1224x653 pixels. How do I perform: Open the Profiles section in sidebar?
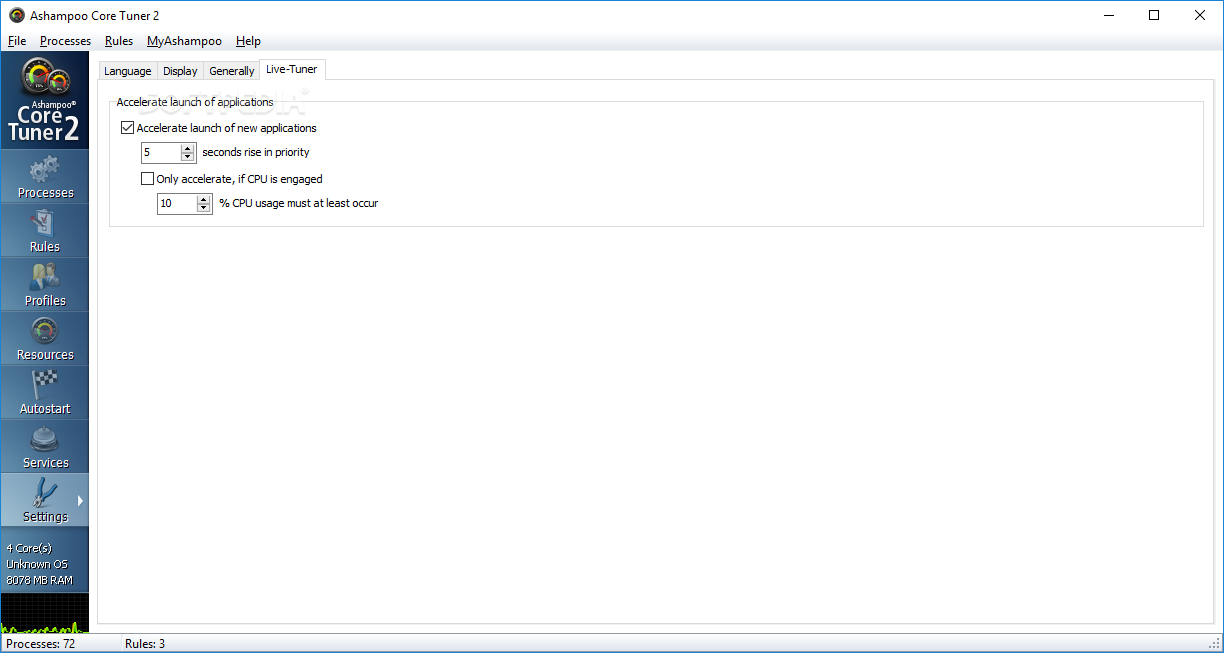(x=45, y=285)
